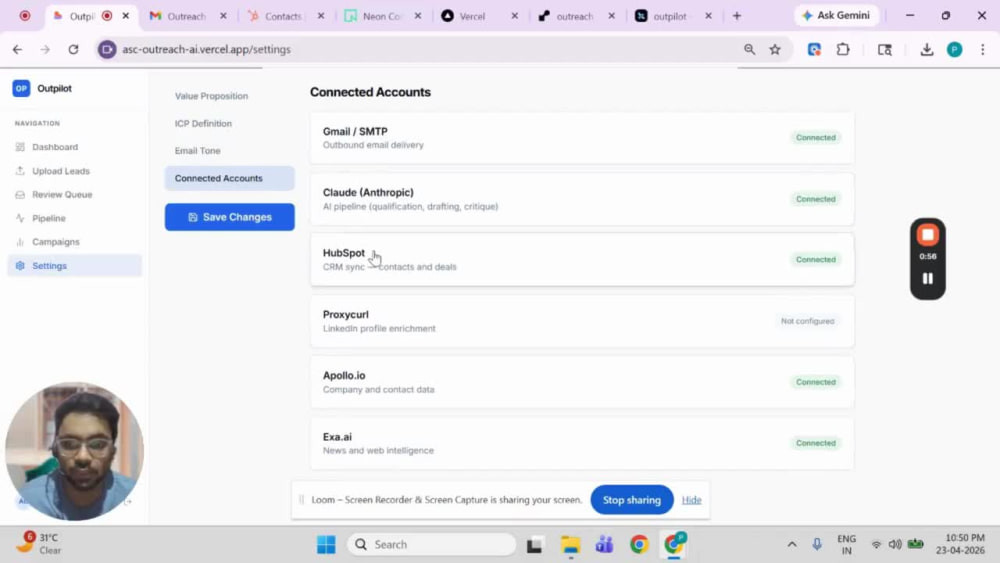Open the Dashboard navigation item
This screenshot has width=1000, height=563.
(x=74, y=147)
